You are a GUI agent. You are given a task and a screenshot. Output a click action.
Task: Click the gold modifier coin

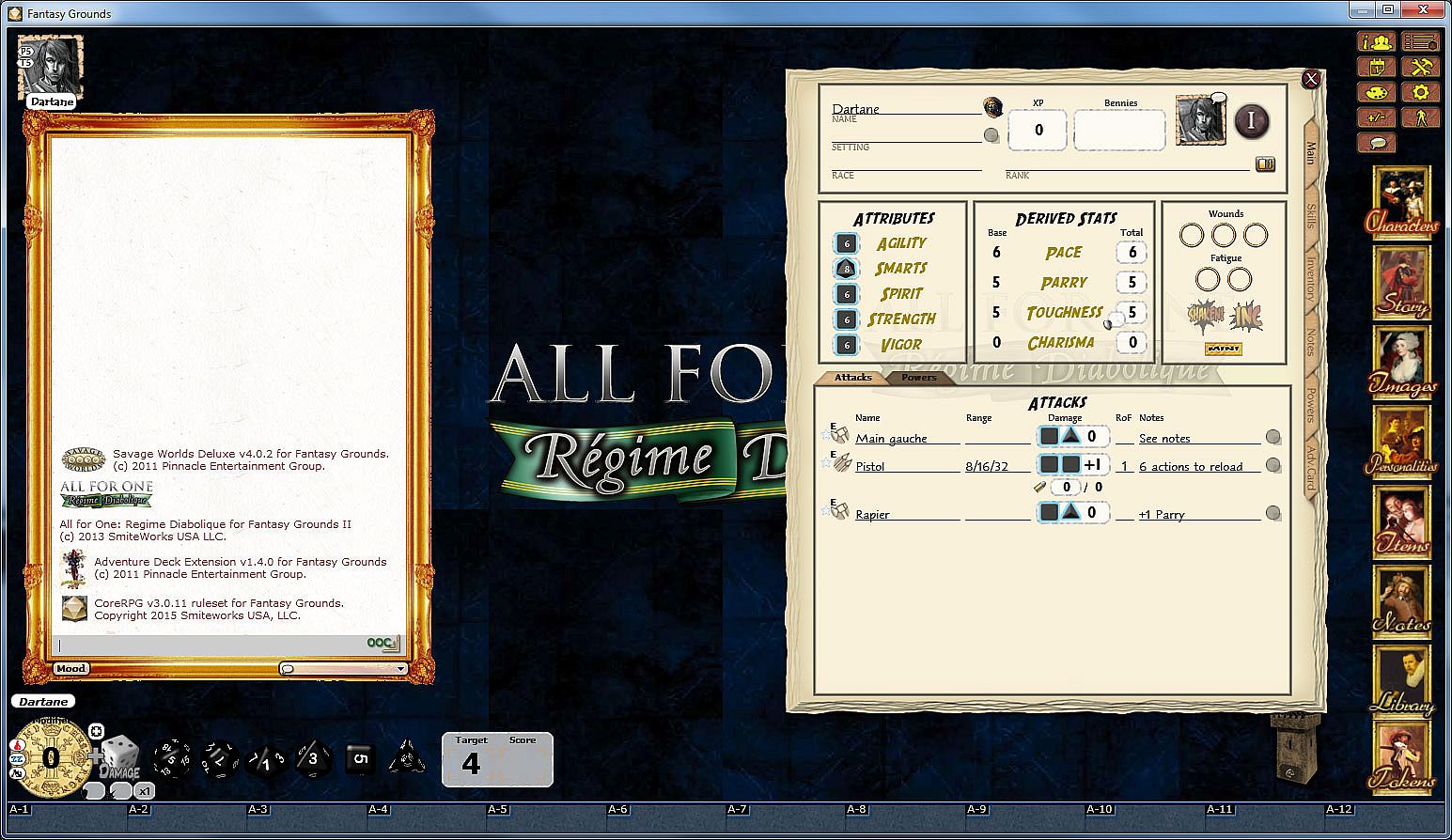(52, 758)
